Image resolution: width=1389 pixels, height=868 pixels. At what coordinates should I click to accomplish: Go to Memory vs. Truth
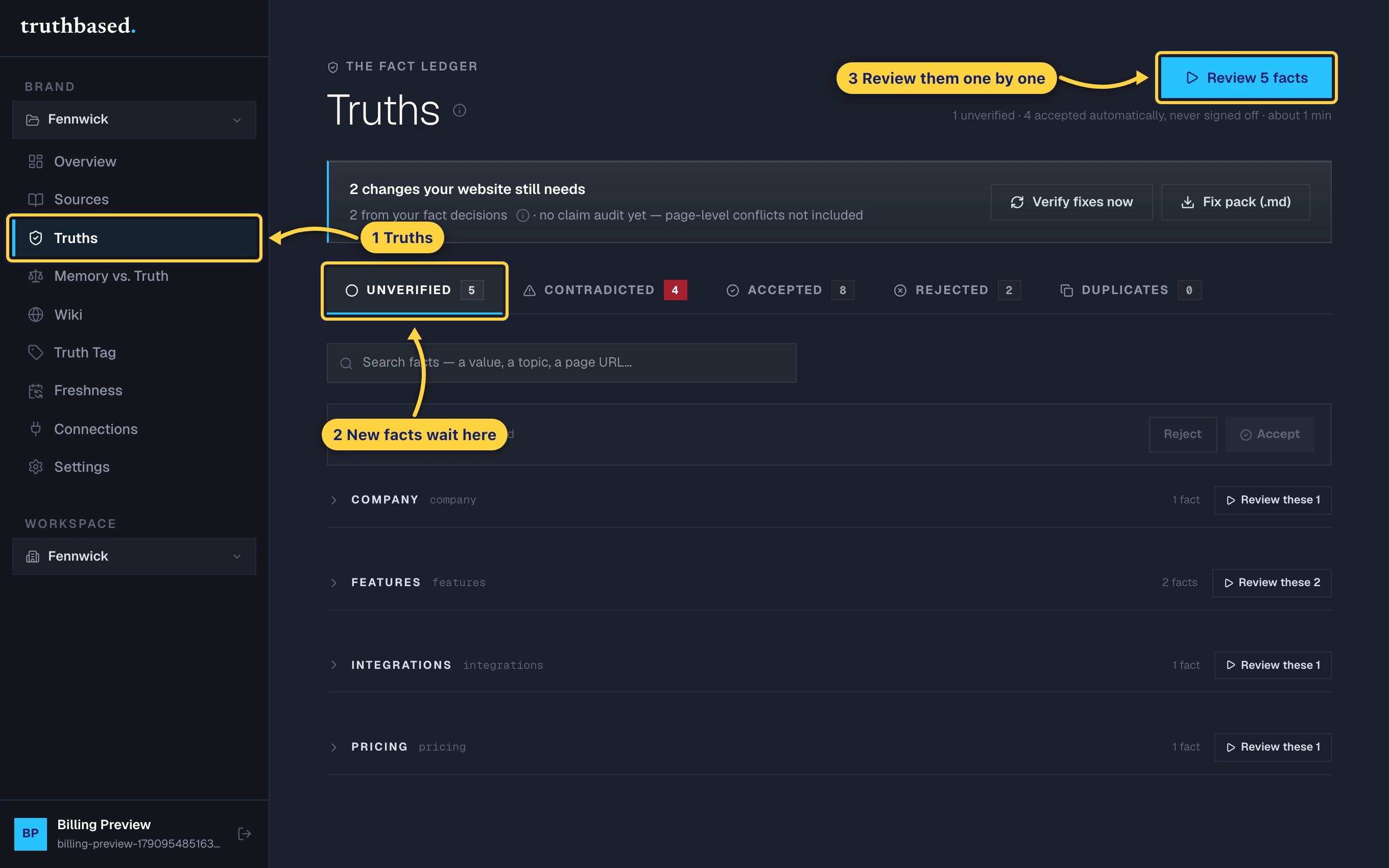(x=134, y=276)
